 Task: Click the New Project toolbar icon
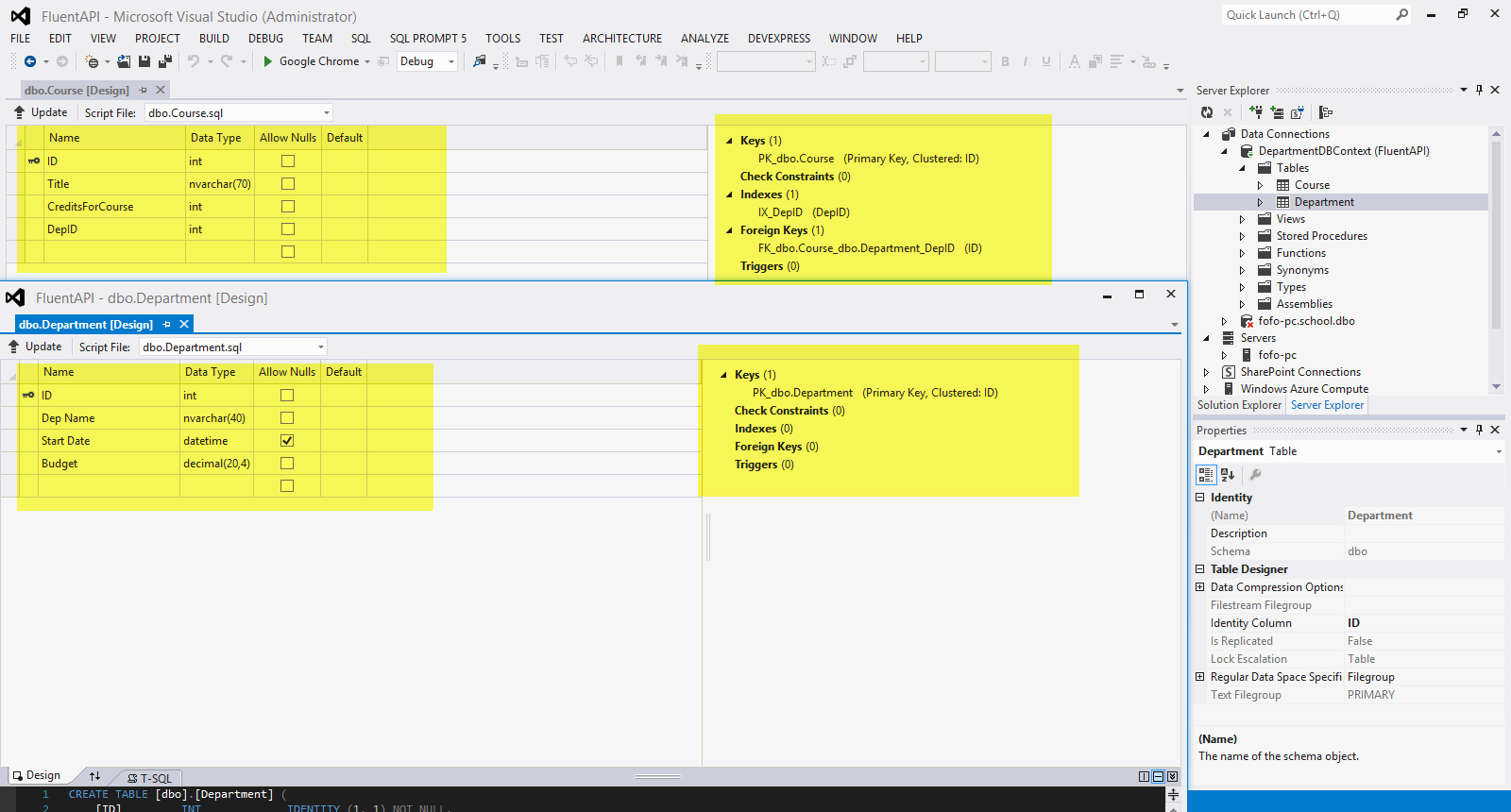[92, 61]
